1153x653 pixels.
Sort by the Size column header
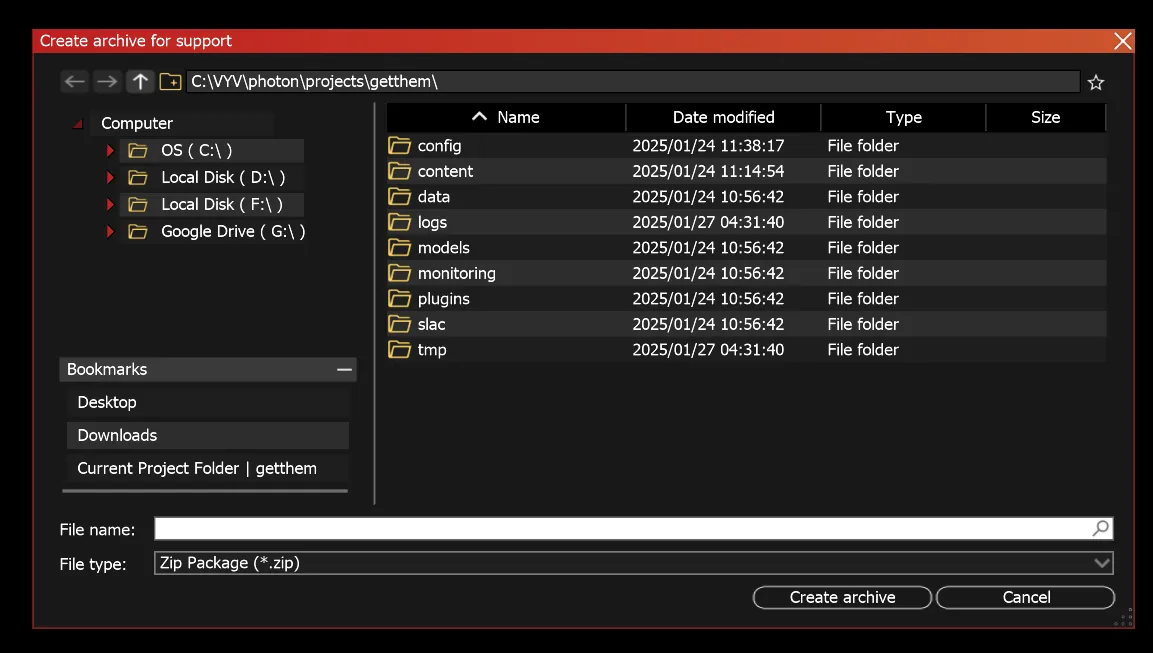(1045, 118)
